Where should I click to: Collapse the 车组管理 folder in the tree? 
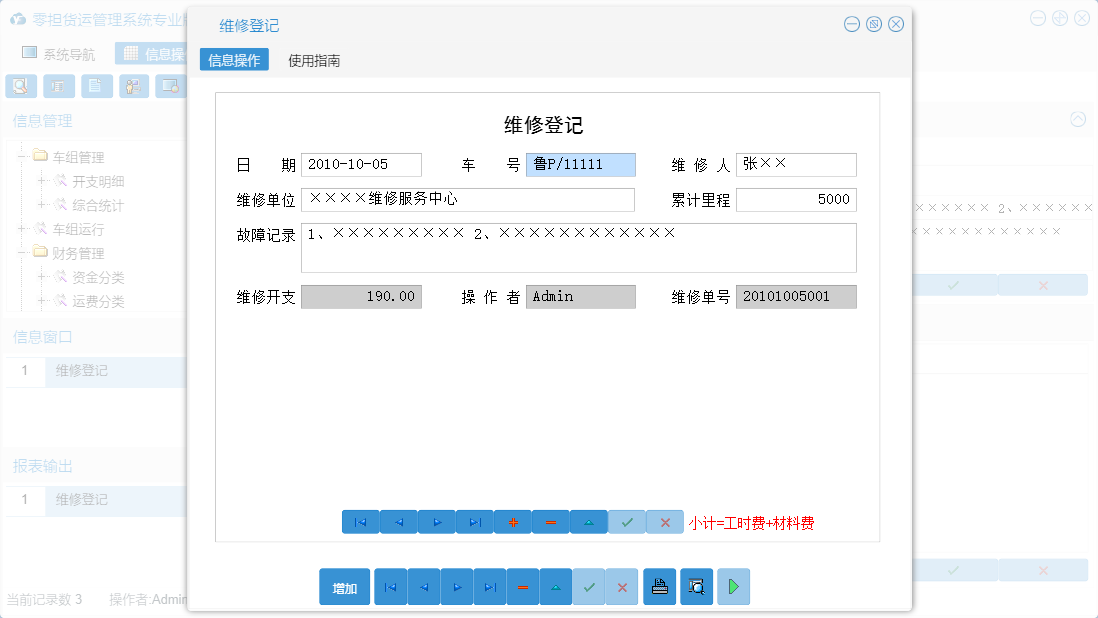pyautogui.click(x=23, y=155)
